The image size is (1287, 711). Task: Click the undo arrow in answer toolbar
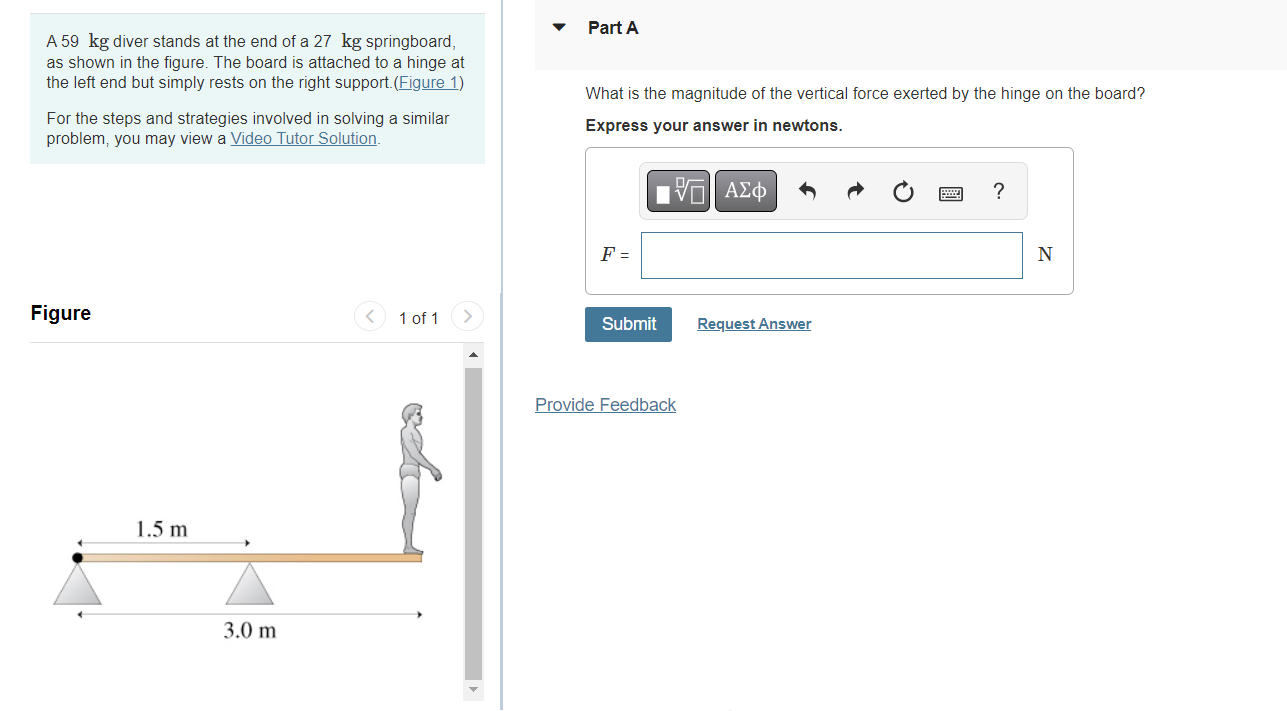[x=807, y=191]
